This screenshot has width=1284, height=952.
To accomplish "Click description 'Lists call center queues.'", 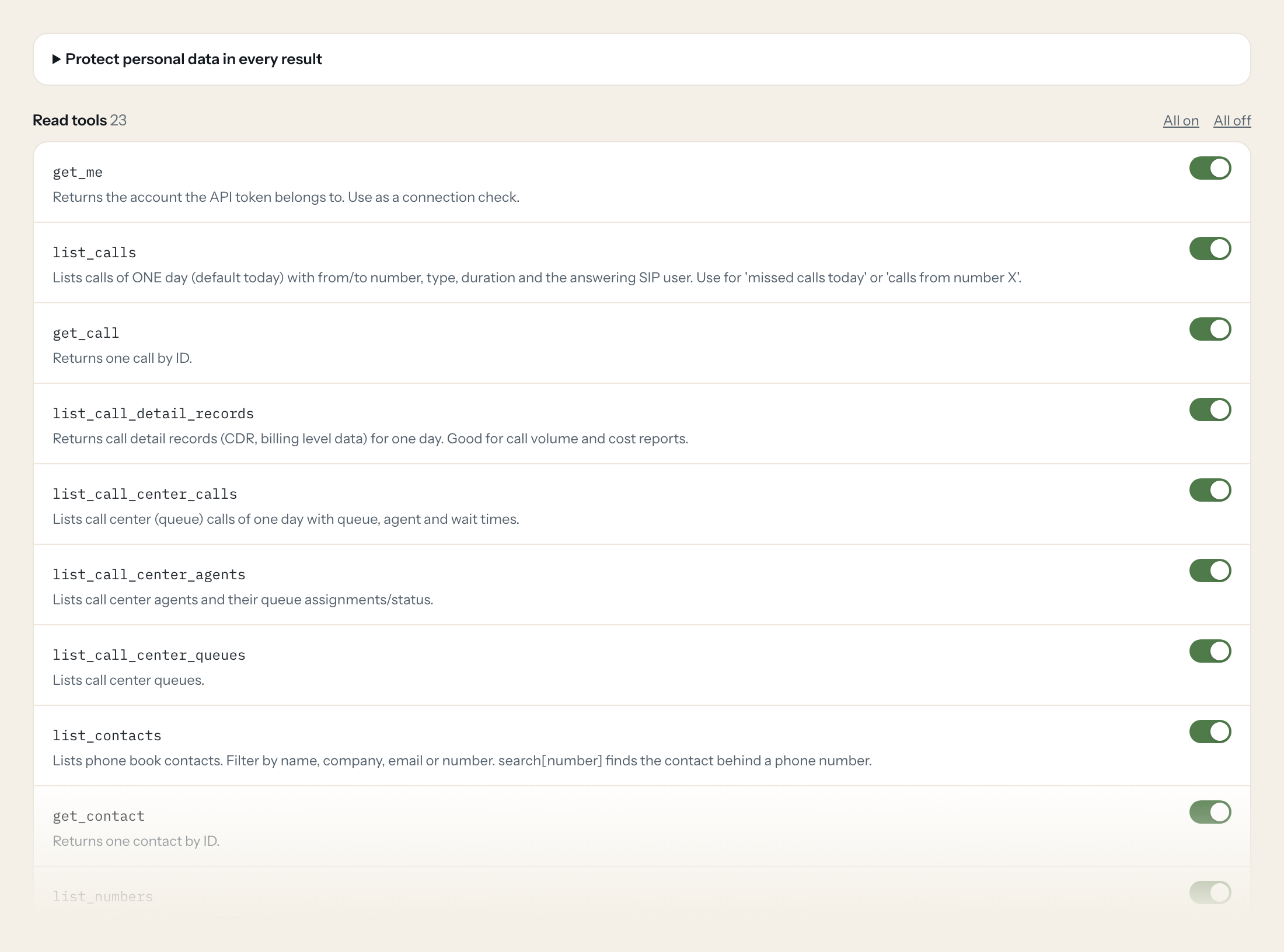I will (x=128, y=680).
